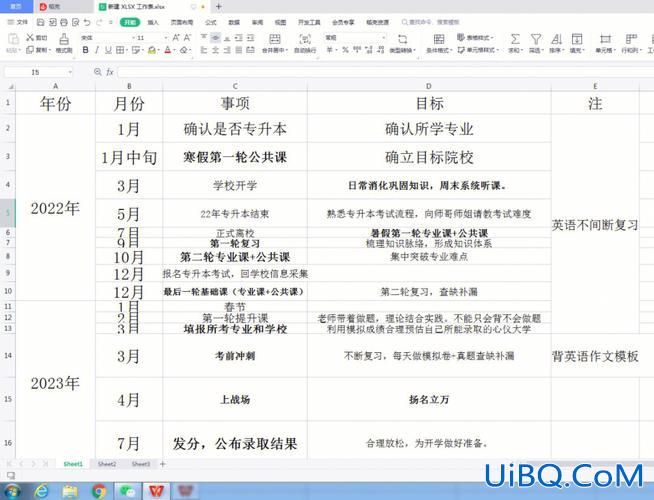Align text left in cell
Viewport: 654px width, 500px height.
tap(204, 50)
